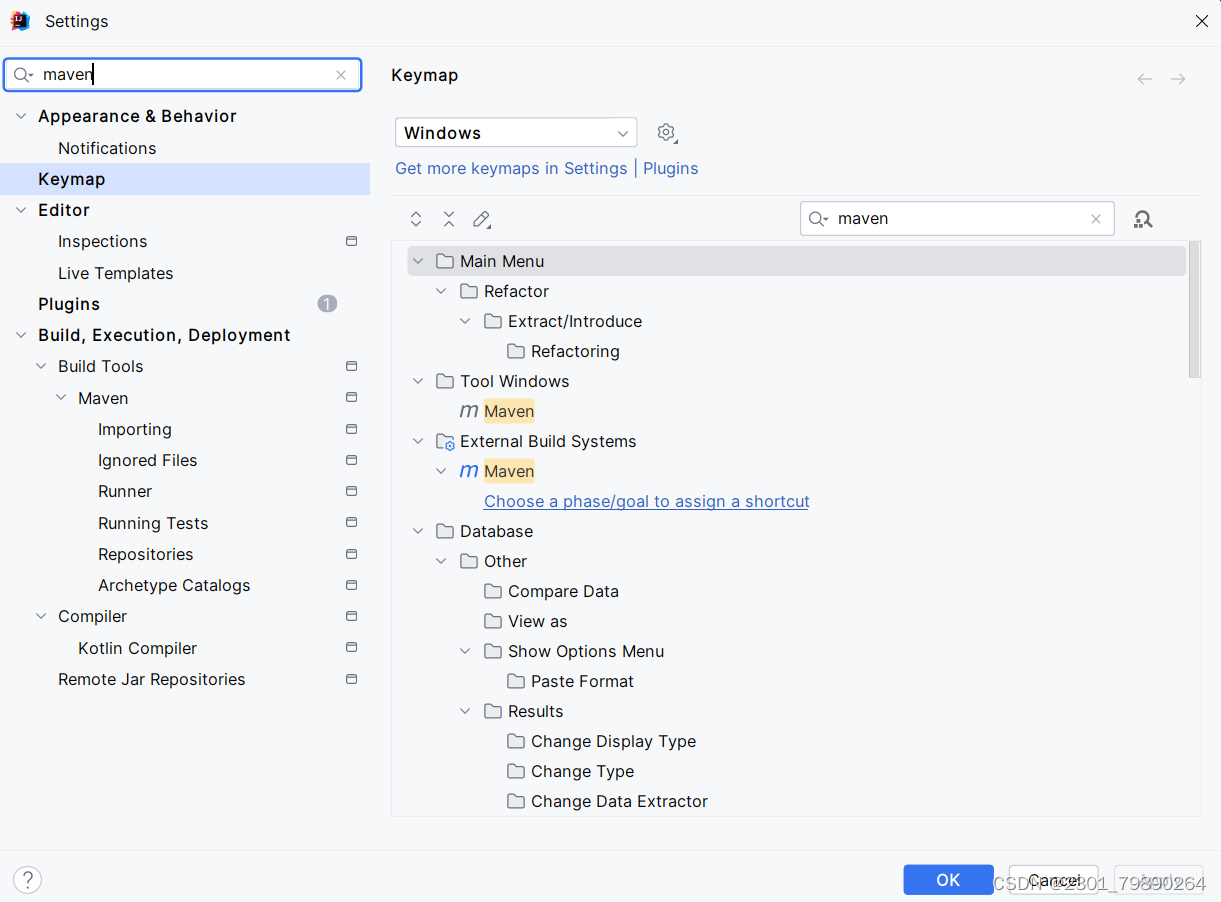Click the pencil Edit Shortcut icon

tap(482, 219)
